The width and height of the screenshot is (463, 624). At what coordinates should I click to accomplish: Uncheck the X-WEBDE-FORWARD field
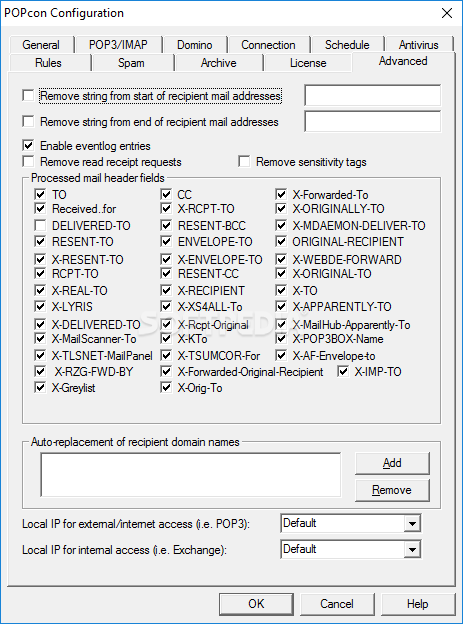(281, 259)
